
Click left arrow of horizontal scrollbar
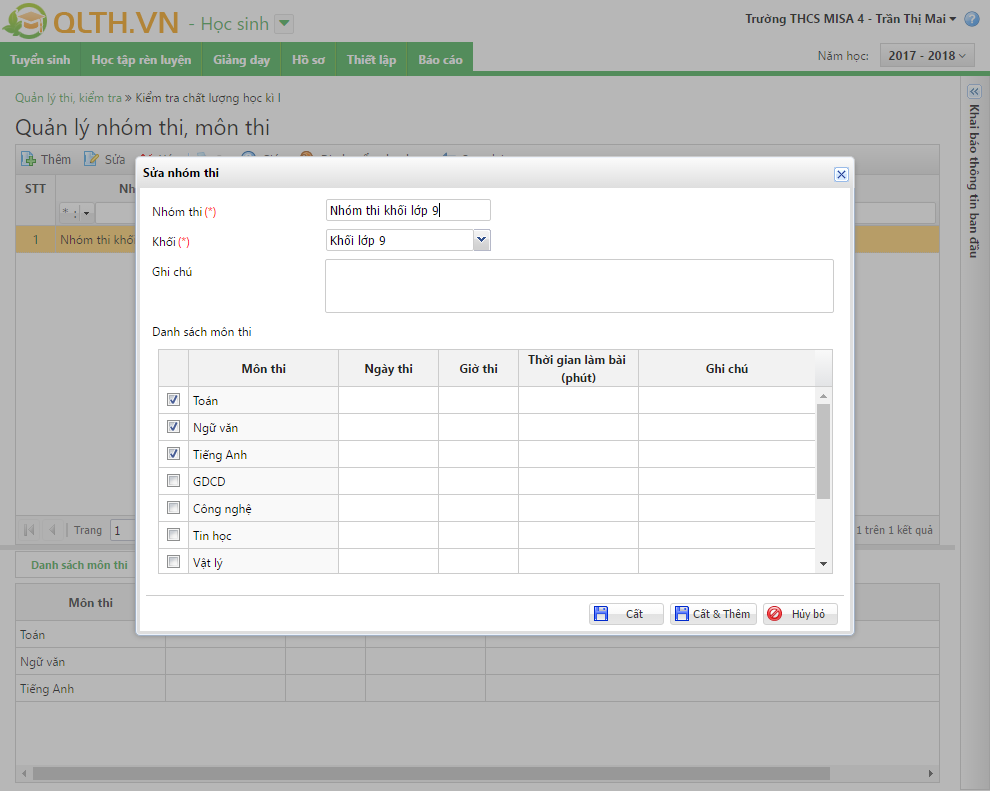click(24, 773)
